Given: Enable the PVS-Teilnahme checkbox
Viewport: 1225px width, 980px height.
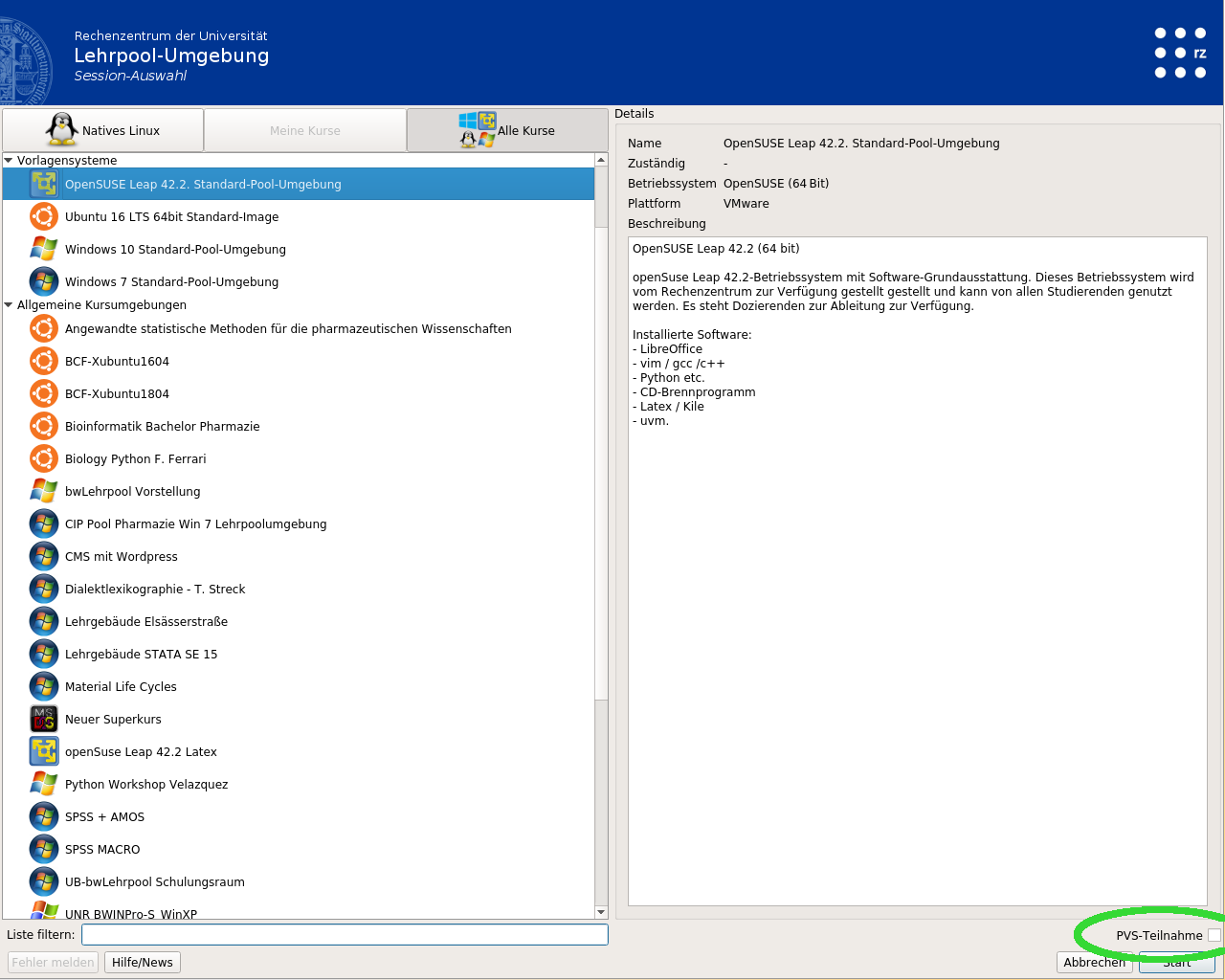Looking at the screenshot, I should coord(1214,935).
